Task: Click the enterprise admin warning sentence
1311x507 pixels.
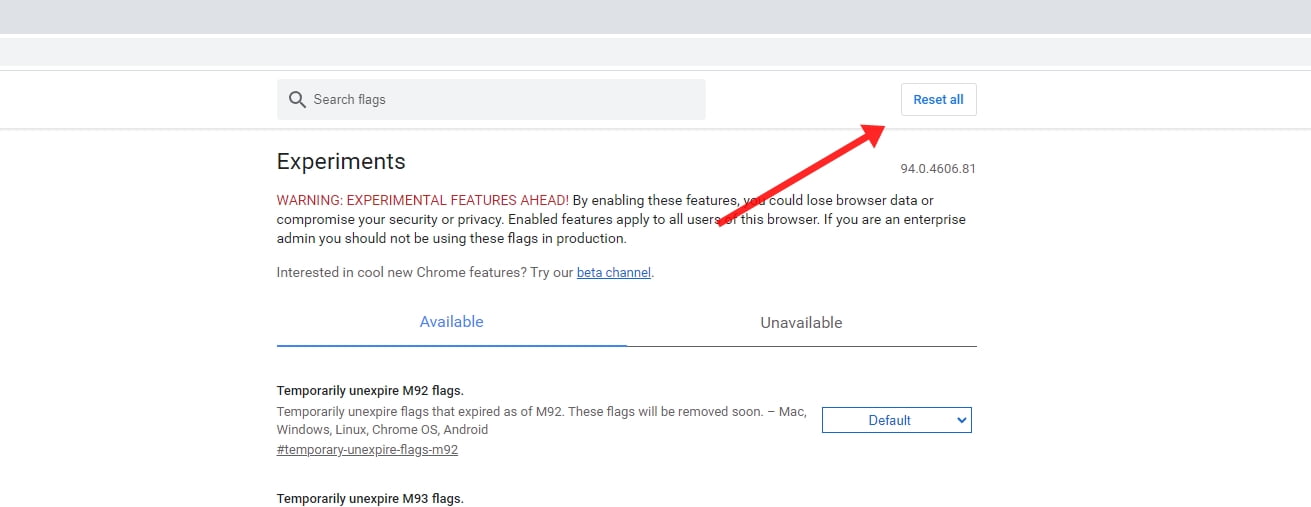Action: coord(450,239)
